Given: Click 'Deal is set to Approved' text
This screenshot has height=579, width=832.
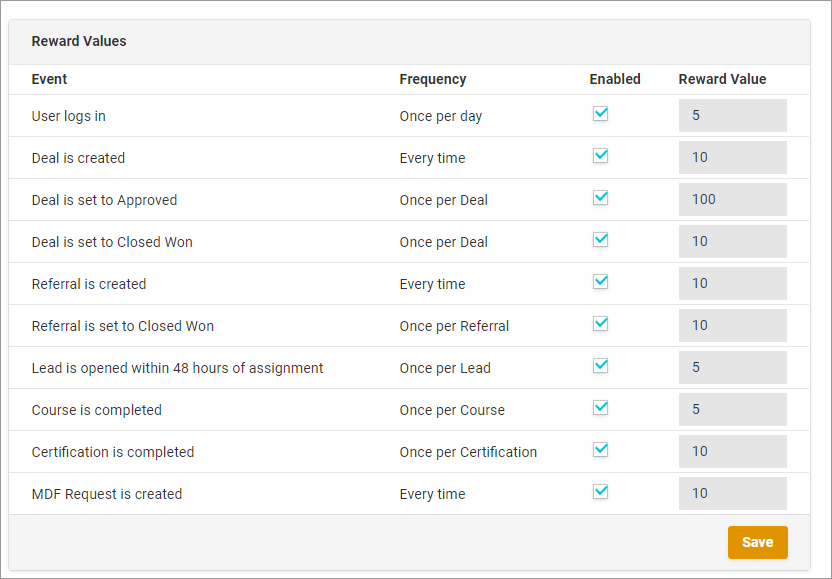Looking at the screenshot, I should click(104, 200).
